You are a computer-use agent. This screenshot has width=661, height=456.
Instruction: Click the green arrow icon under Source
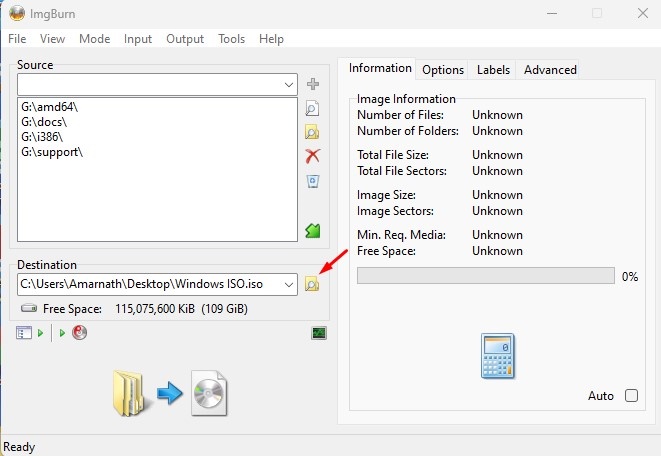[313, 231]
